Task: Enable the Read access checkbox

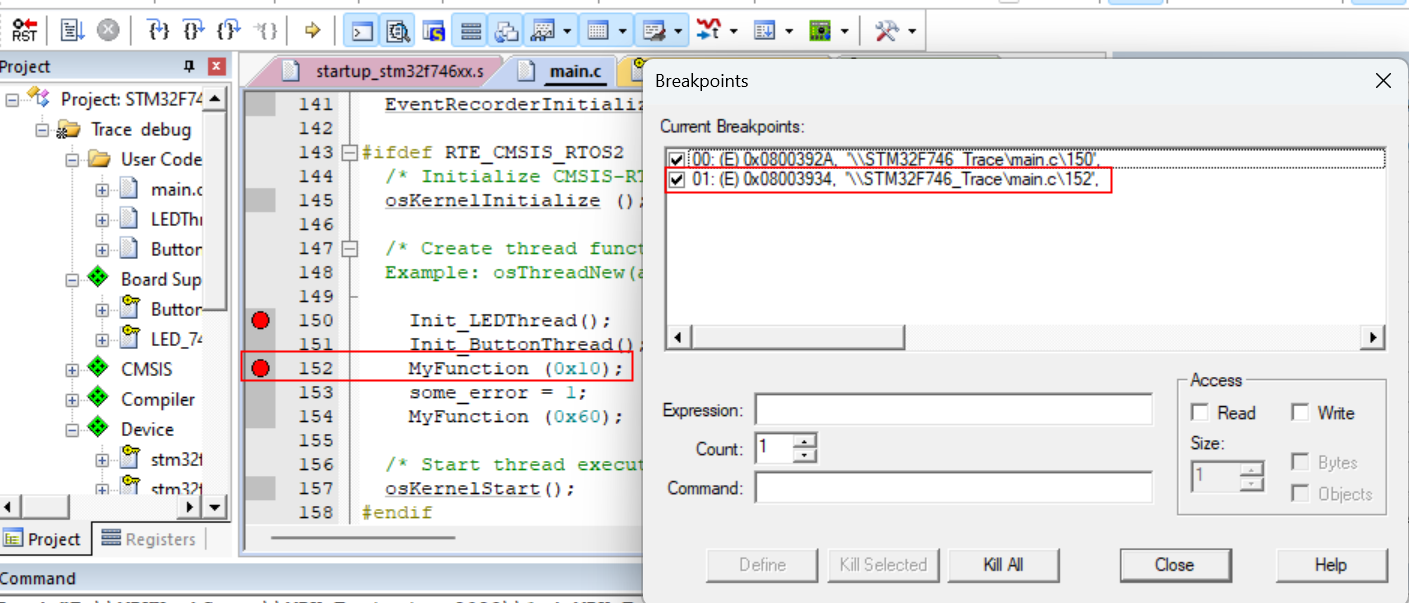Action: (1199, 413)
